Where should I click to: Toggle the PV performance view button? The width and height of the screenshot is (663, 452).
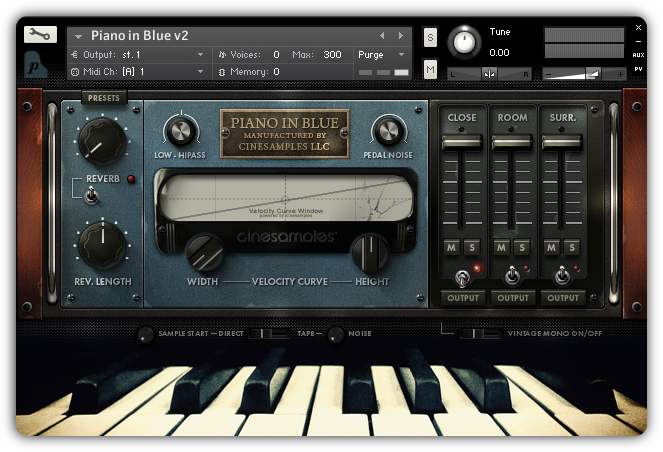coord(638,69)
